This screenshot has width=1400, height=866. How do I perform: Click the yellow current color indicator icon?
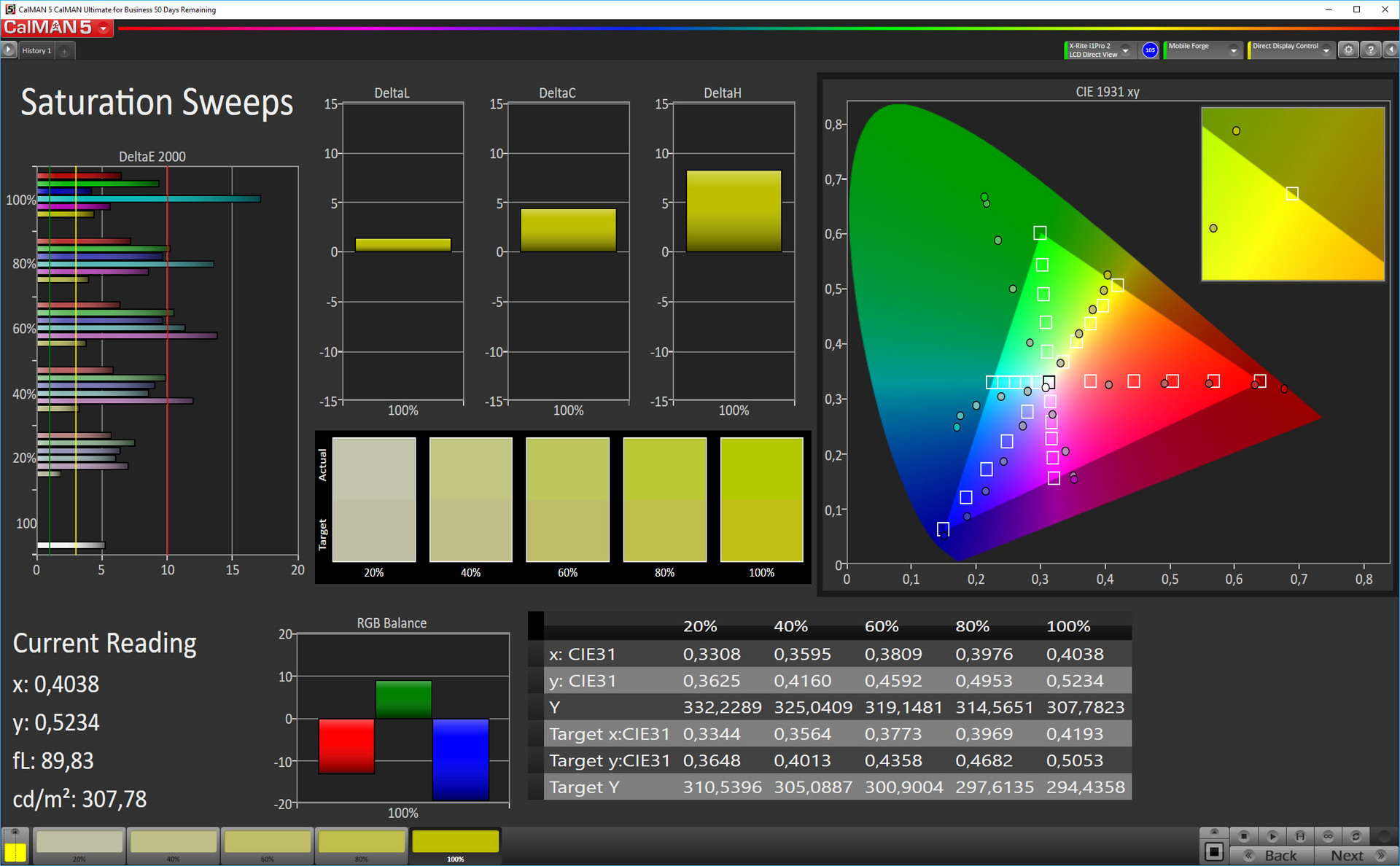[15, 851]
